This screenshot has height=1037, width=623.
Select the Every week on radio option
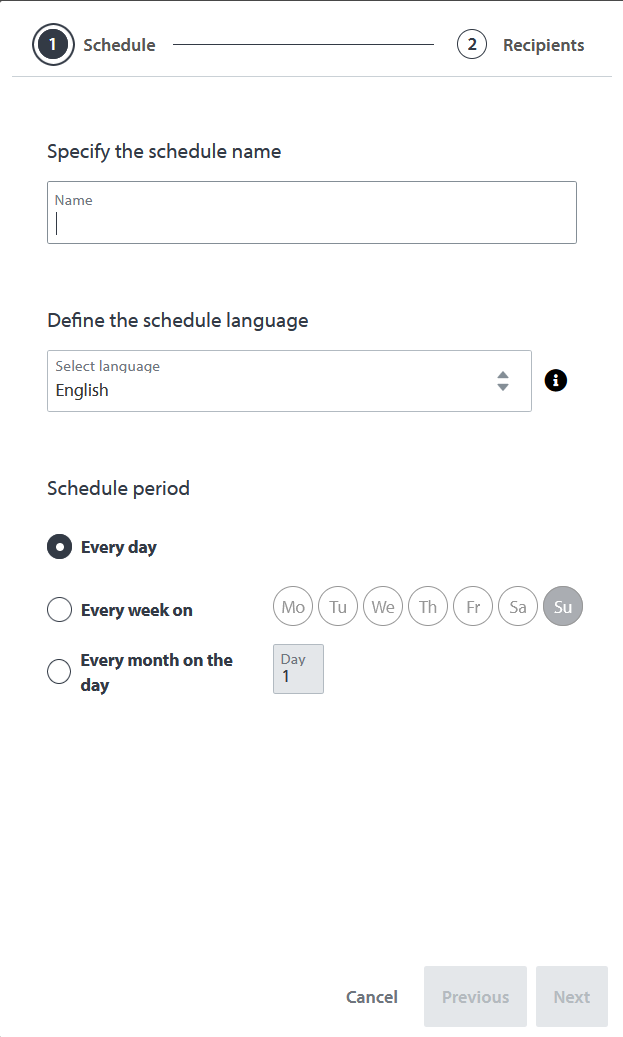[60, 610]
